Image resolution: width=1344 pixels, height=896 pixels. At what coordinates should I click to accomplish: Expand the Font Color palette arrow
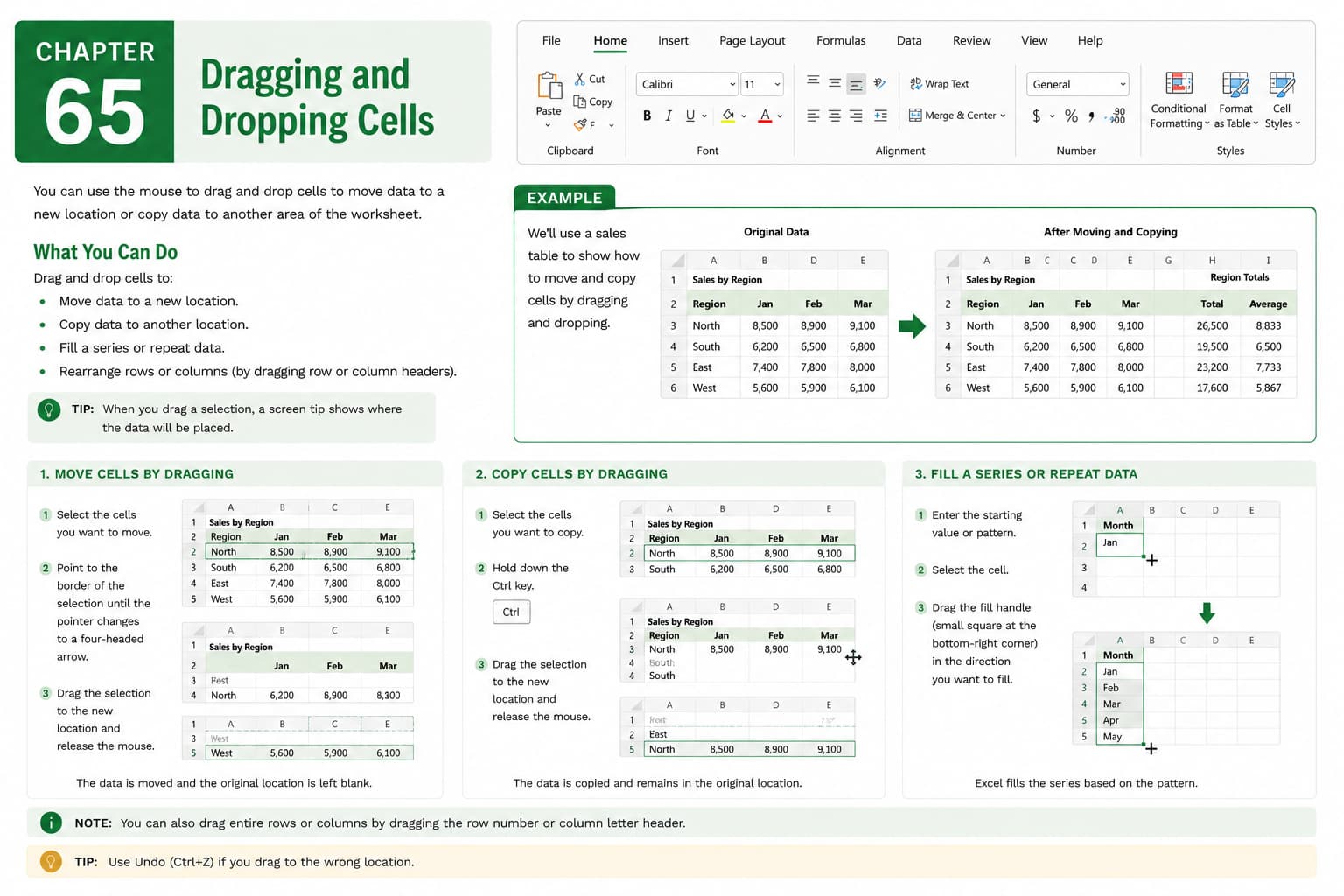click(x=780, y=116)
